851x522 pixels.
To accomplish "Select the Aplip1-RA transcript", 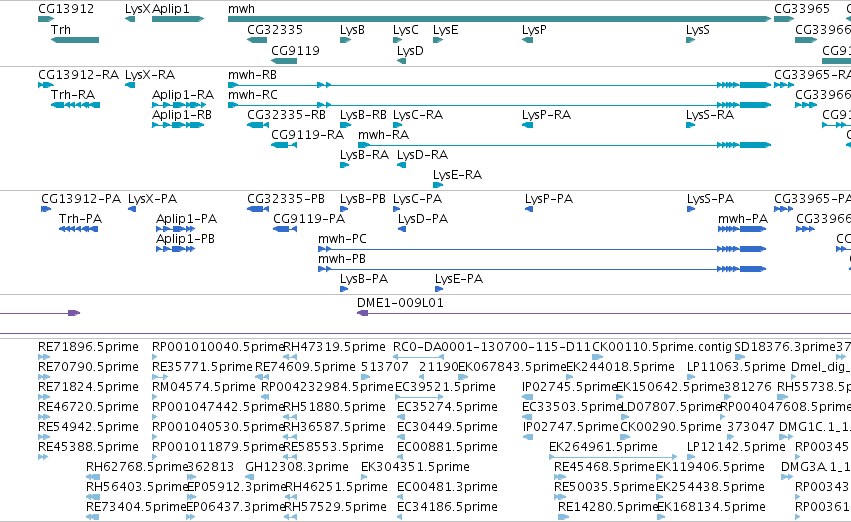I will pos(178,105).
